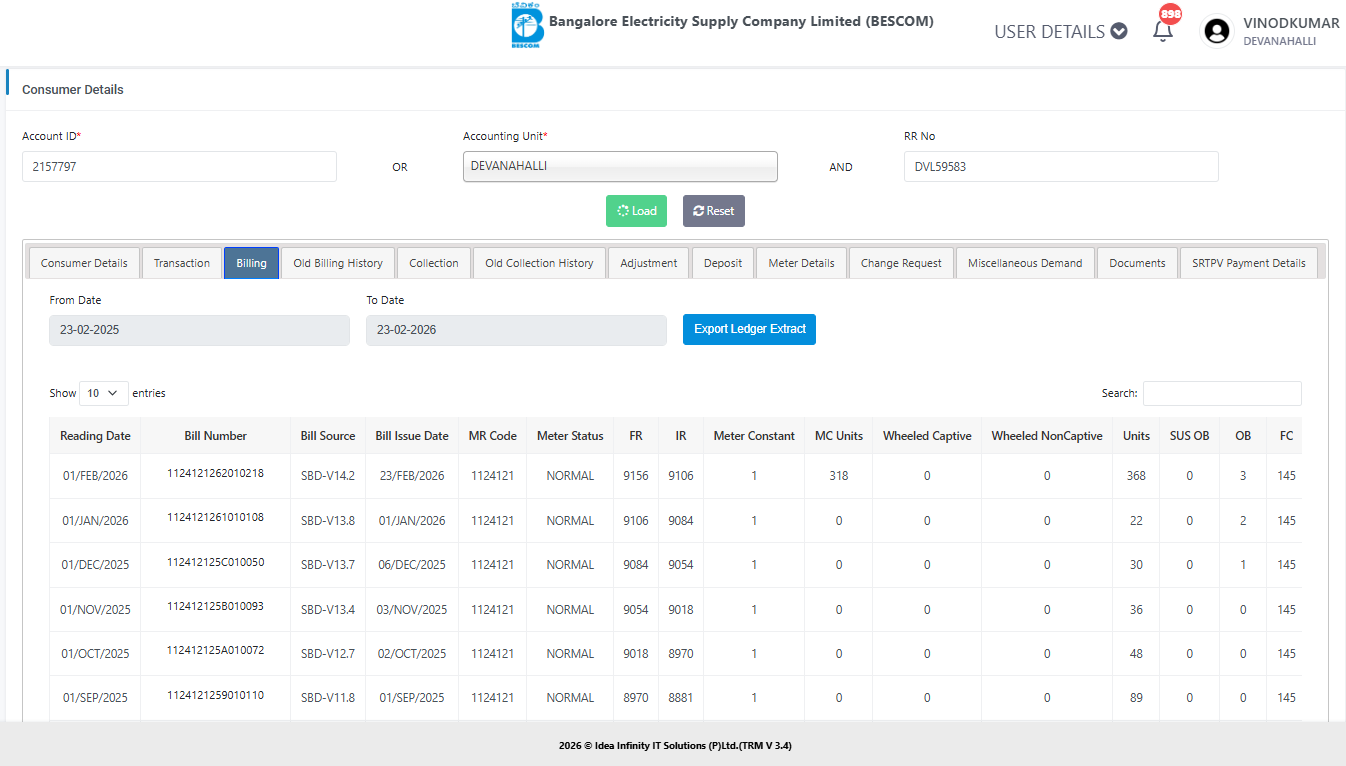Open the Accounting Unit combo box
1346x766 pixels.
620,167
